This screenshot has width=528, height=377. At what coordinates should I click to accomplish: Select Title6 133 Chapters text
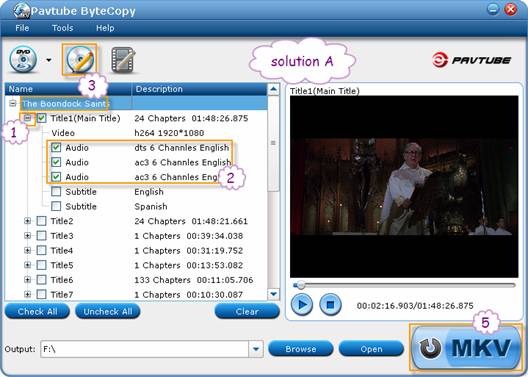coord(162,280)
